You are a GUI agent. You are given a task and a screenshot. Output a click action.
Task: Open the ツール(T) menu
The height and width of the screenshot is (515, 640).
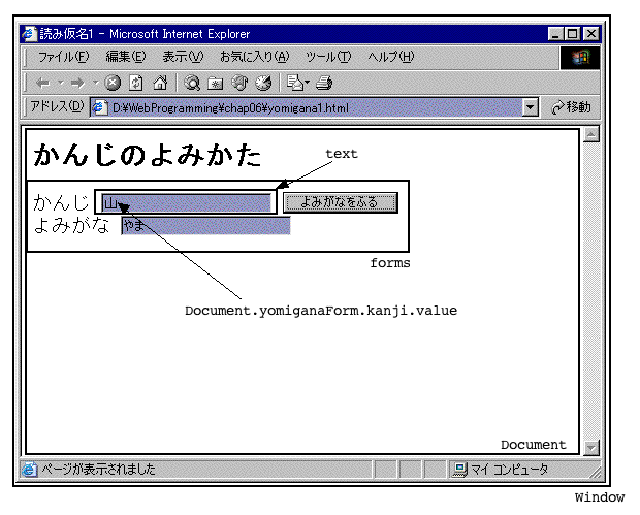328,57
